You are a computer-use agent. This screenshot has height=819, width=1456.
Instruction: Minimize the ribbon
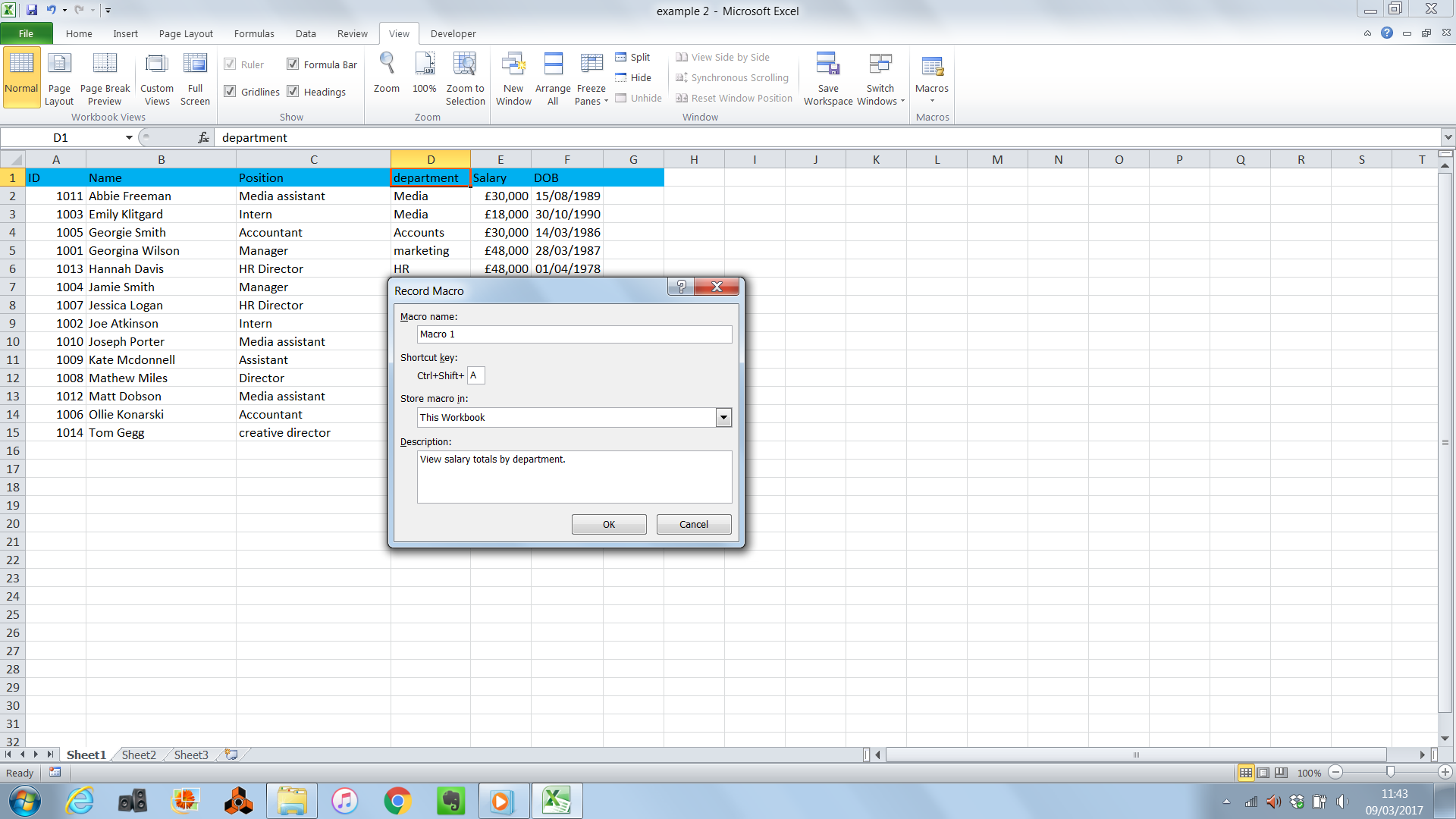pyautogui.click(x=1367, y=33)
